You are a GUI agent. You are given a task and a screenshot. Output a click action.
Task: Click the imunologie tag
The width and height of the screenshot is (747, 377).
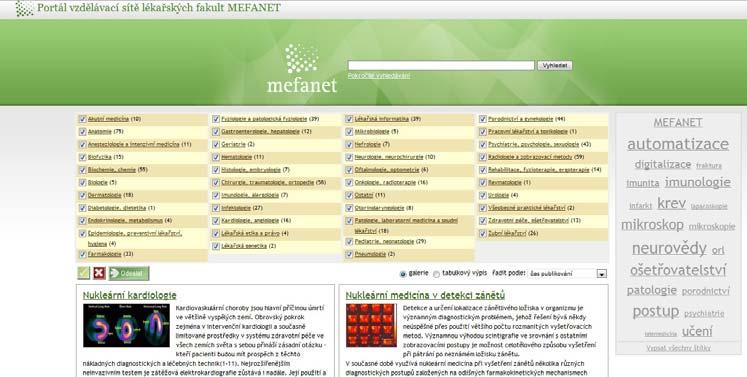pos(698,182)
